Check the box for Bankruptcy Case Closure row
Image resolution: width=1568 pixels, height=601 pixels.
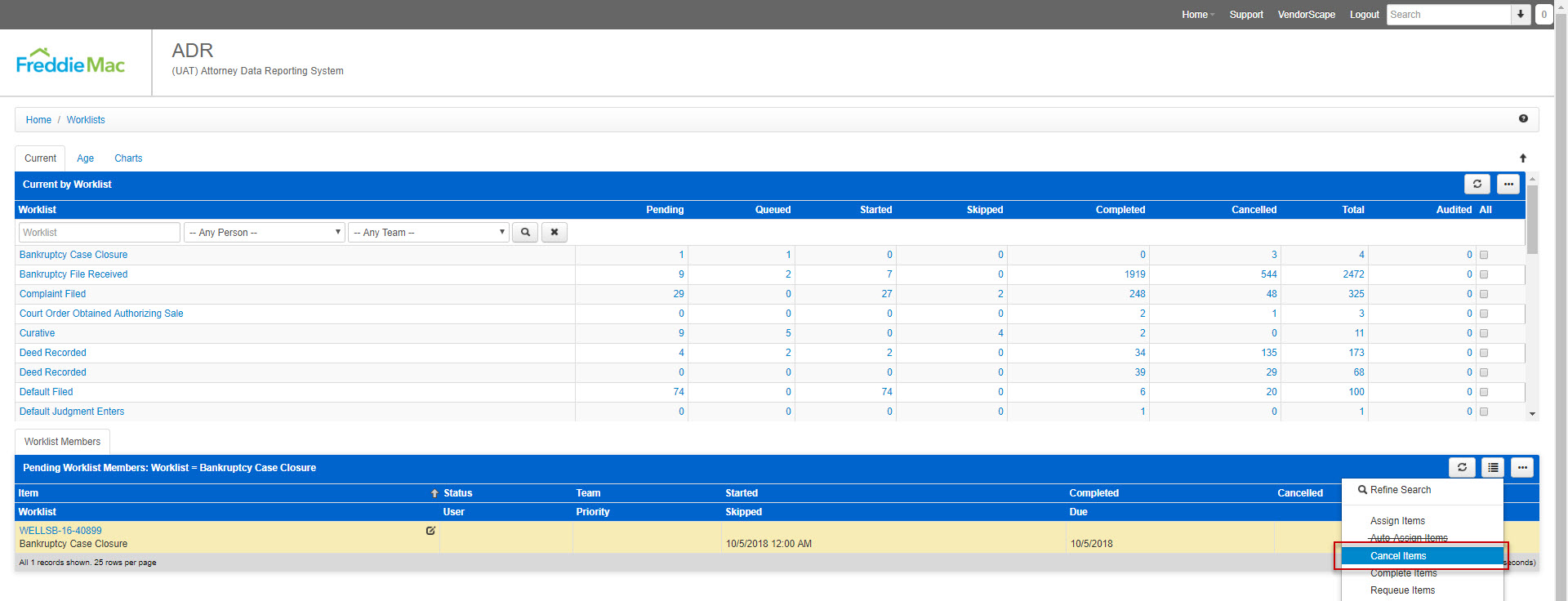pyautogui.click(x=1484, y=255)
